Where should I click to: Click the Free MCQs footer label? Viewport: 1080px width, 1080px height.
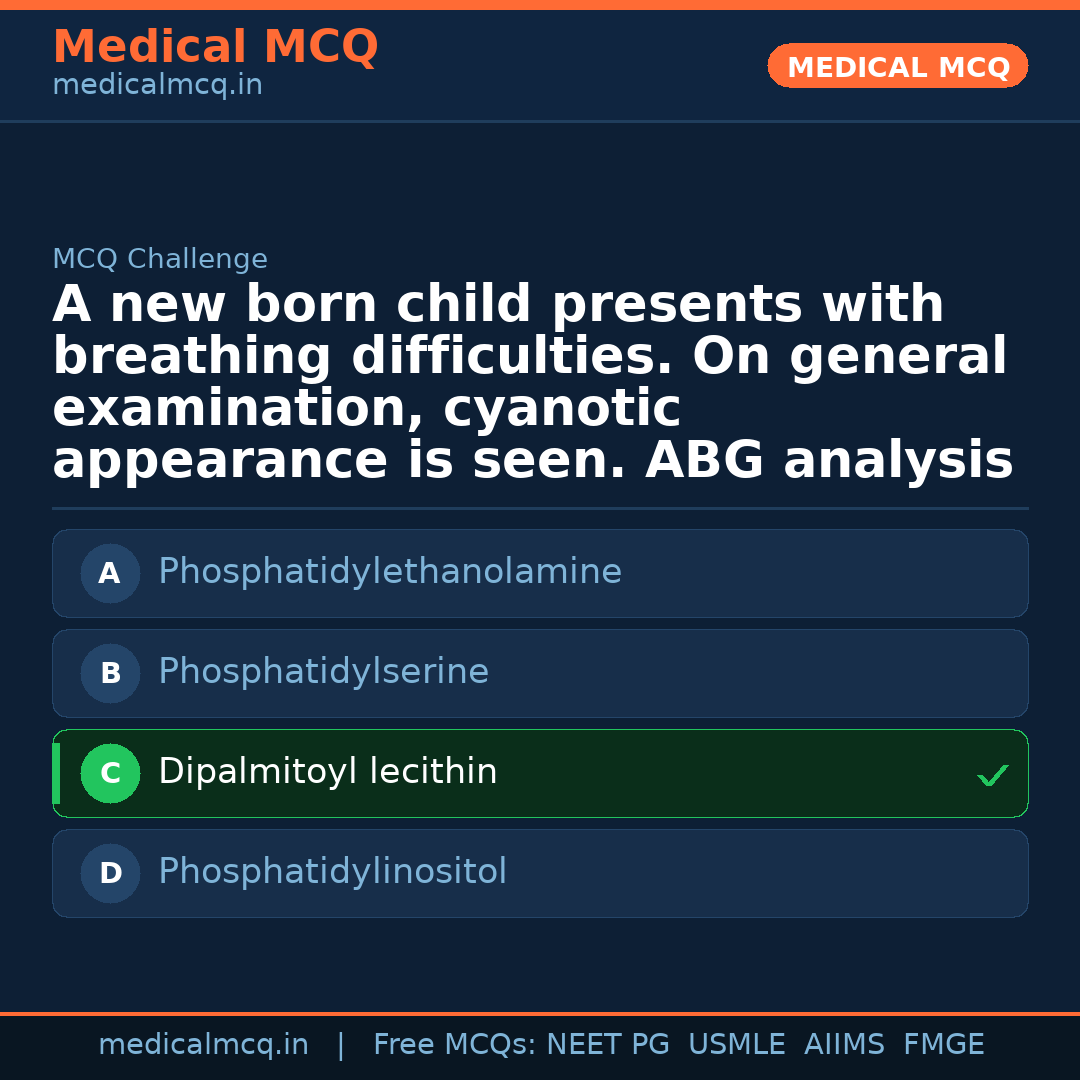455,1045
